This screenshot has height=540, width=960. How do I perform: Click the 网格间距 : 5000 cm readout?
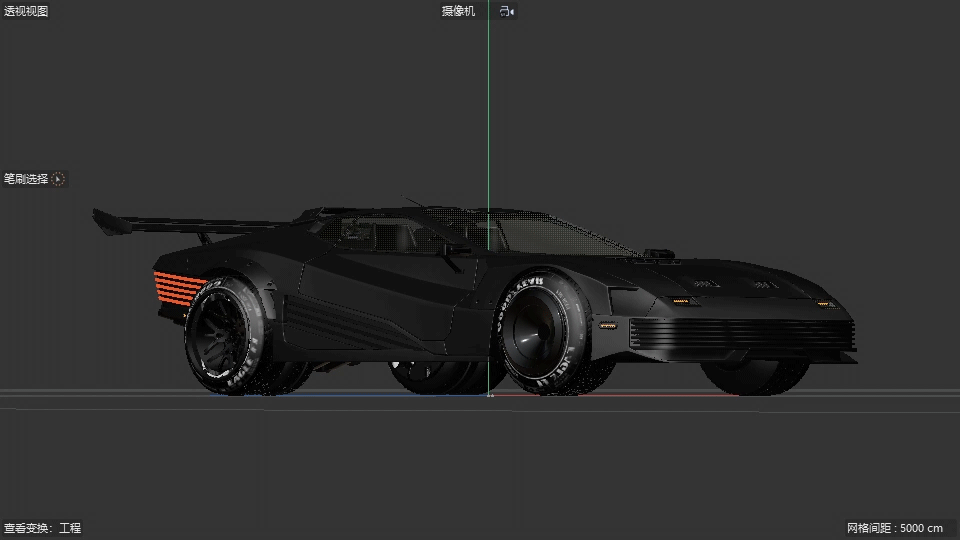click(894, 528)
